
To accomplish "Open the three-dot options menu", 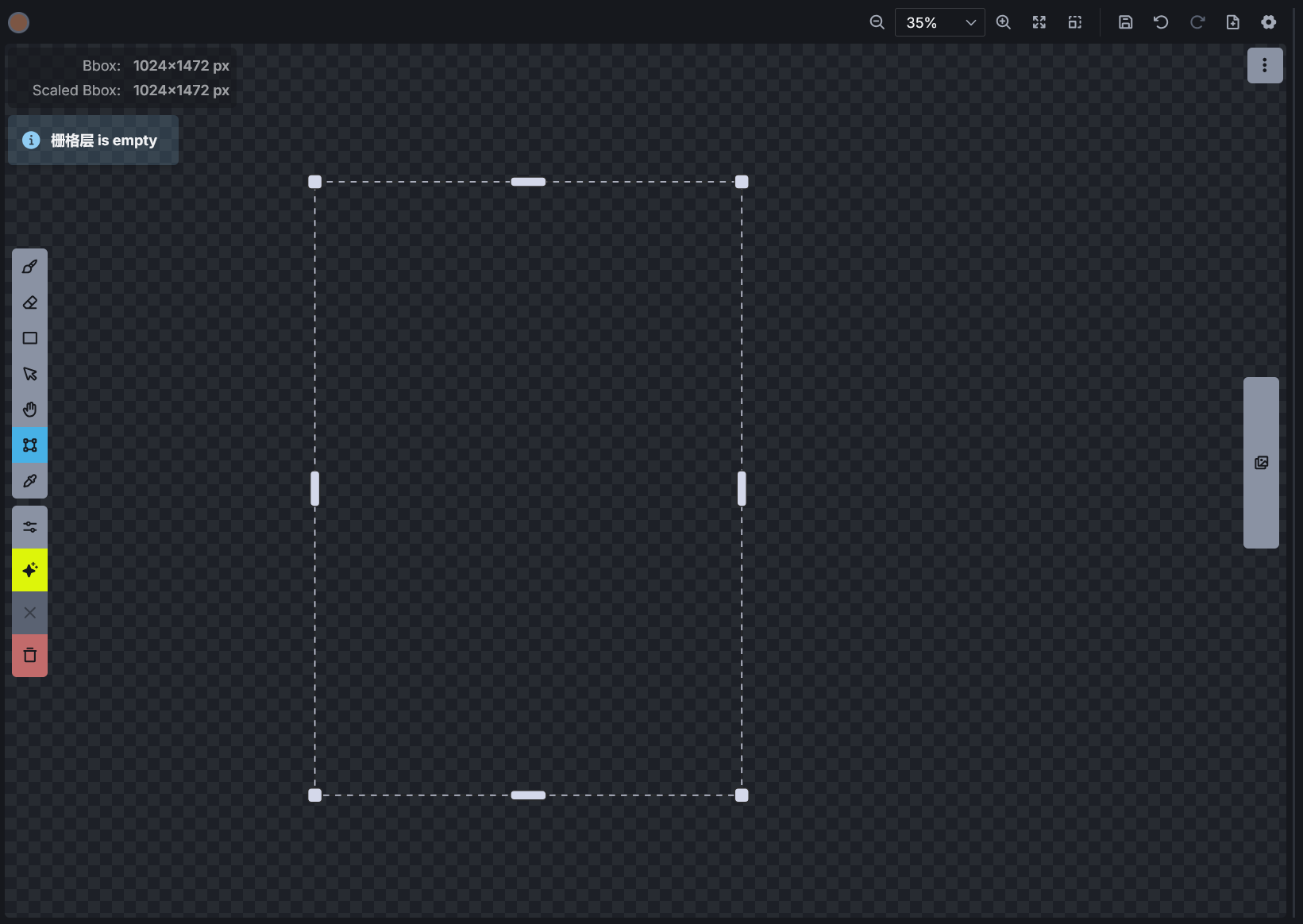I will point(1265,66).
